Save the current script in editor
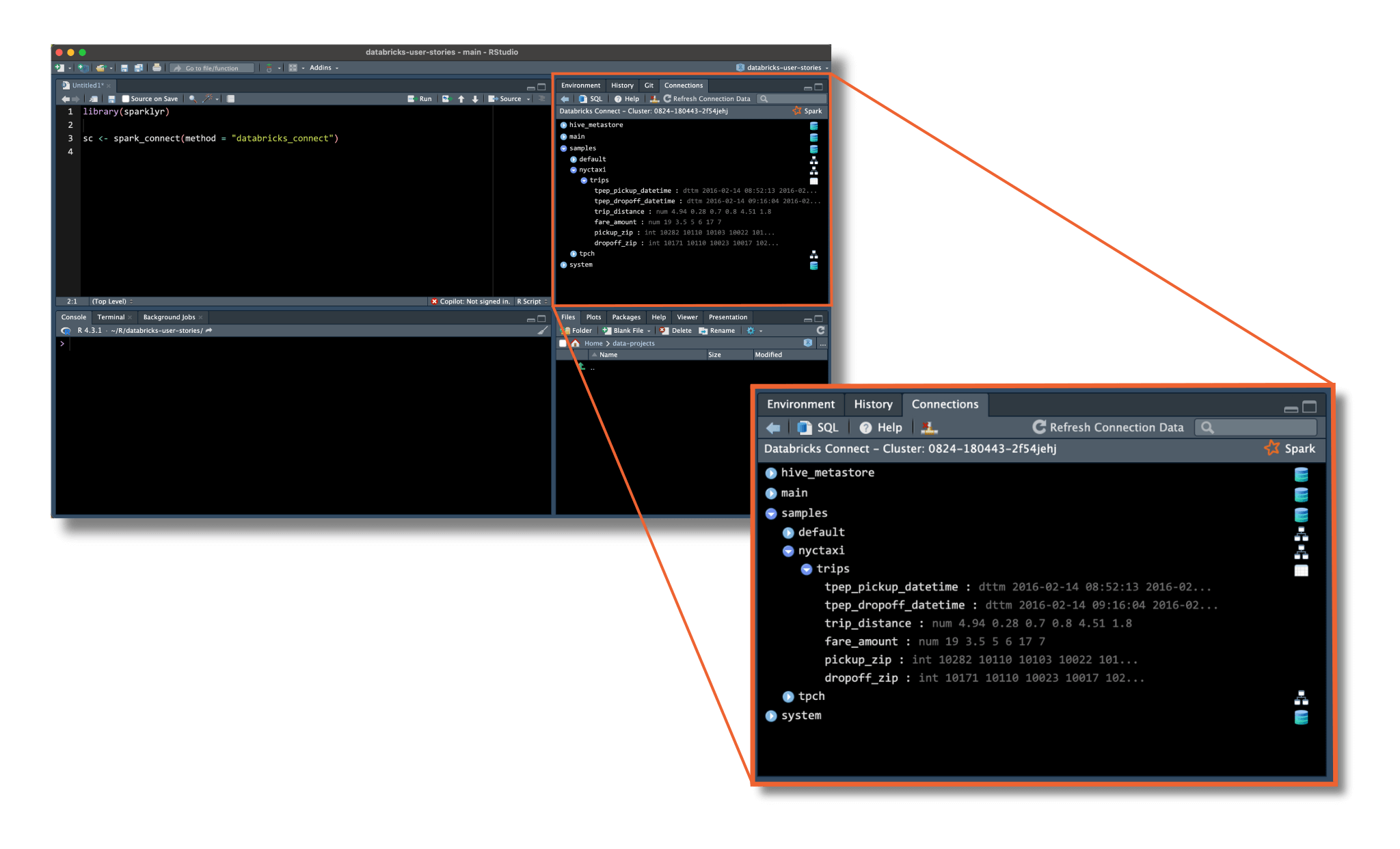This screenshot has height=849, width=1400. 111,99
